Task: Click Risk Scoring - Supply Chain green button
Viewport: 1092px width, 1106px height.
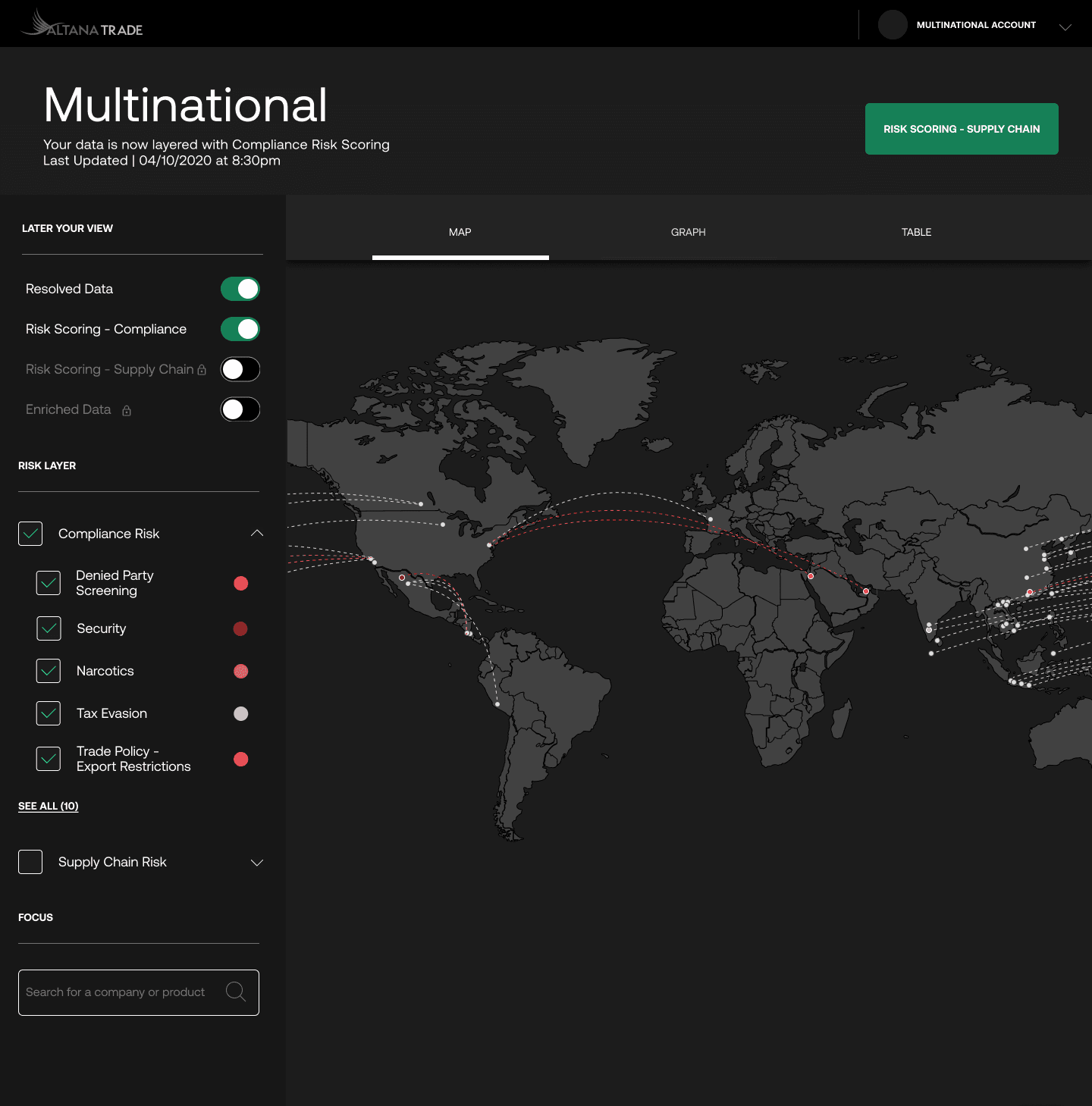Action: coord(962,129)
